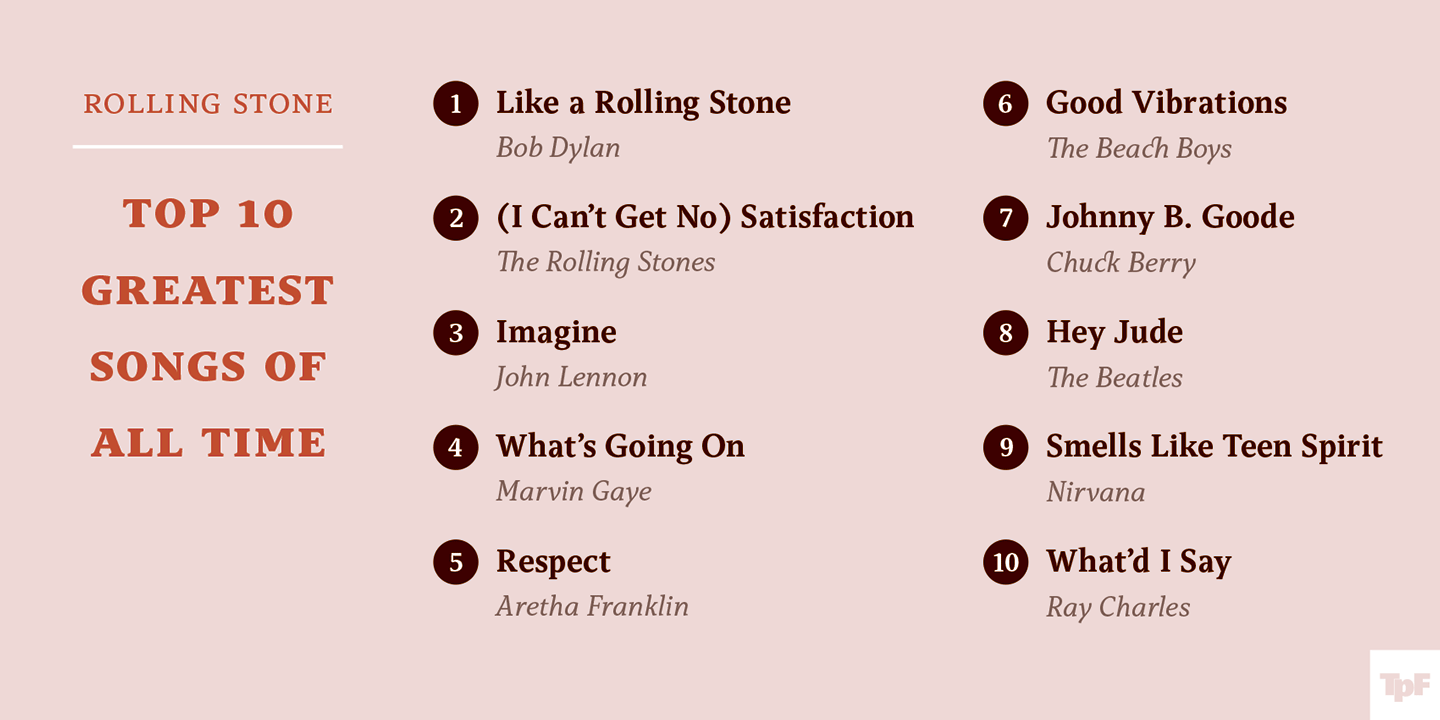Click the number 1 circle badge

tap(456, 104)
